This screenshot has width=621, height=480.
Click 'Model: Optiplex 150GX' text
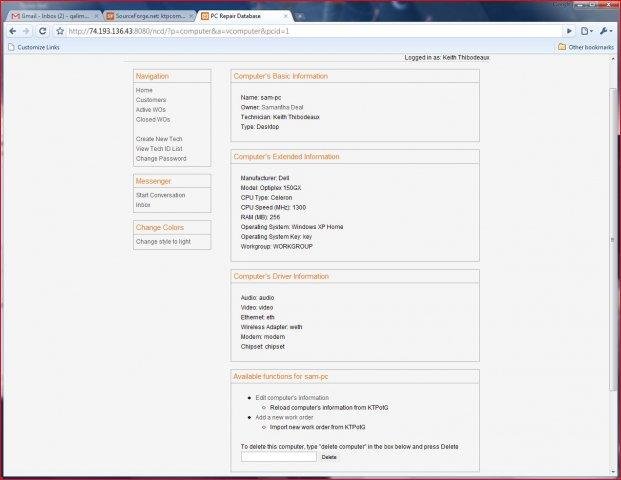coord(271,188)
